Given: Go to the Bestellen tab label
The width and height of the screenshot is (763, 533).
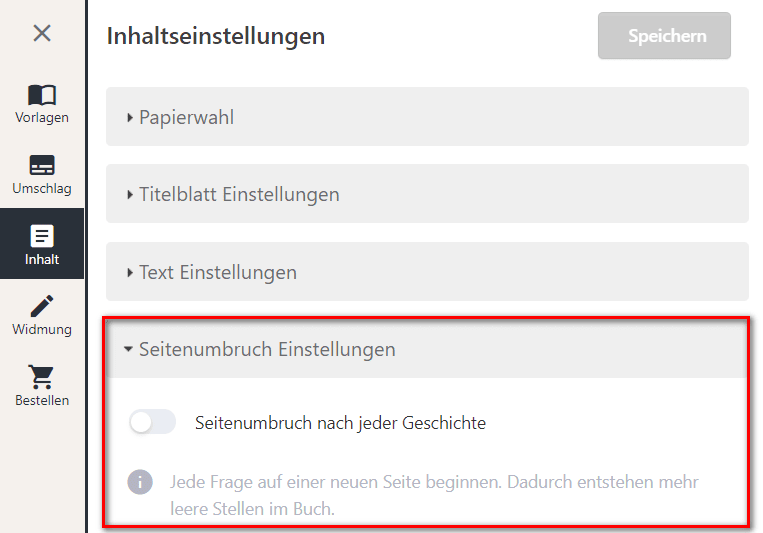Looking at the screenshot, I should (42, 400).
